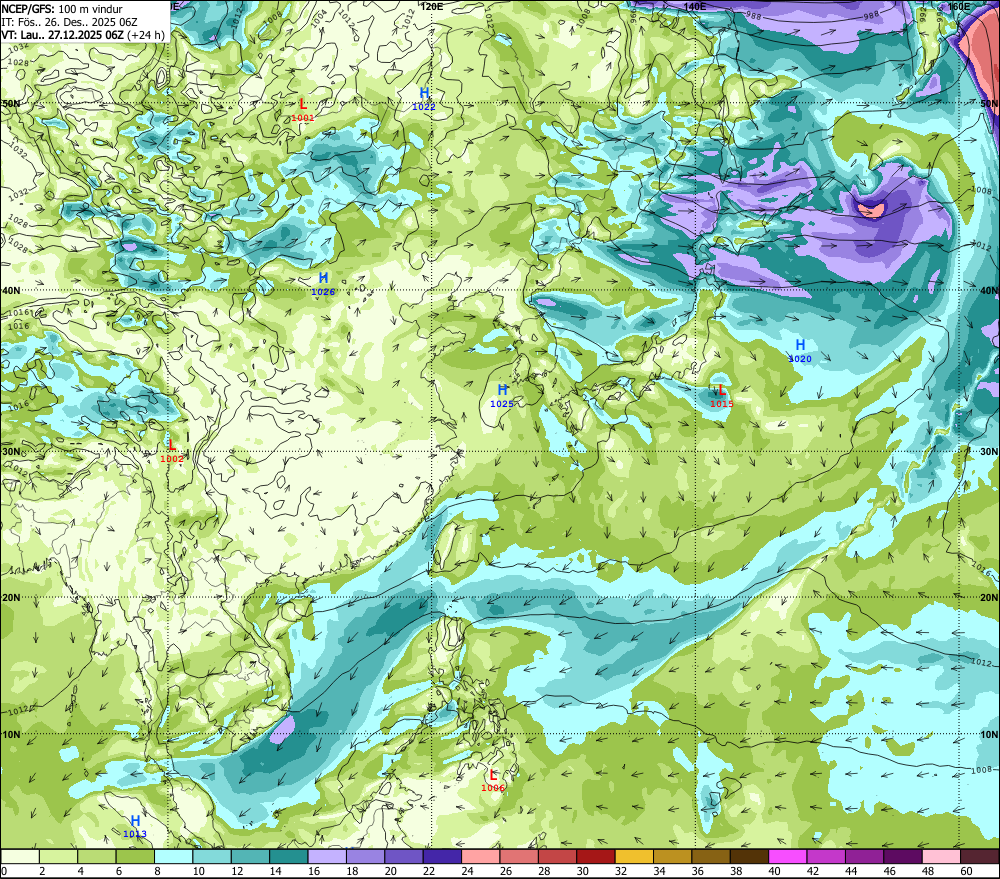The height and width of the screenshot is (879, 1000).
Task: Click the dark red 30–32 legend swatch
Action: [596, 856]
